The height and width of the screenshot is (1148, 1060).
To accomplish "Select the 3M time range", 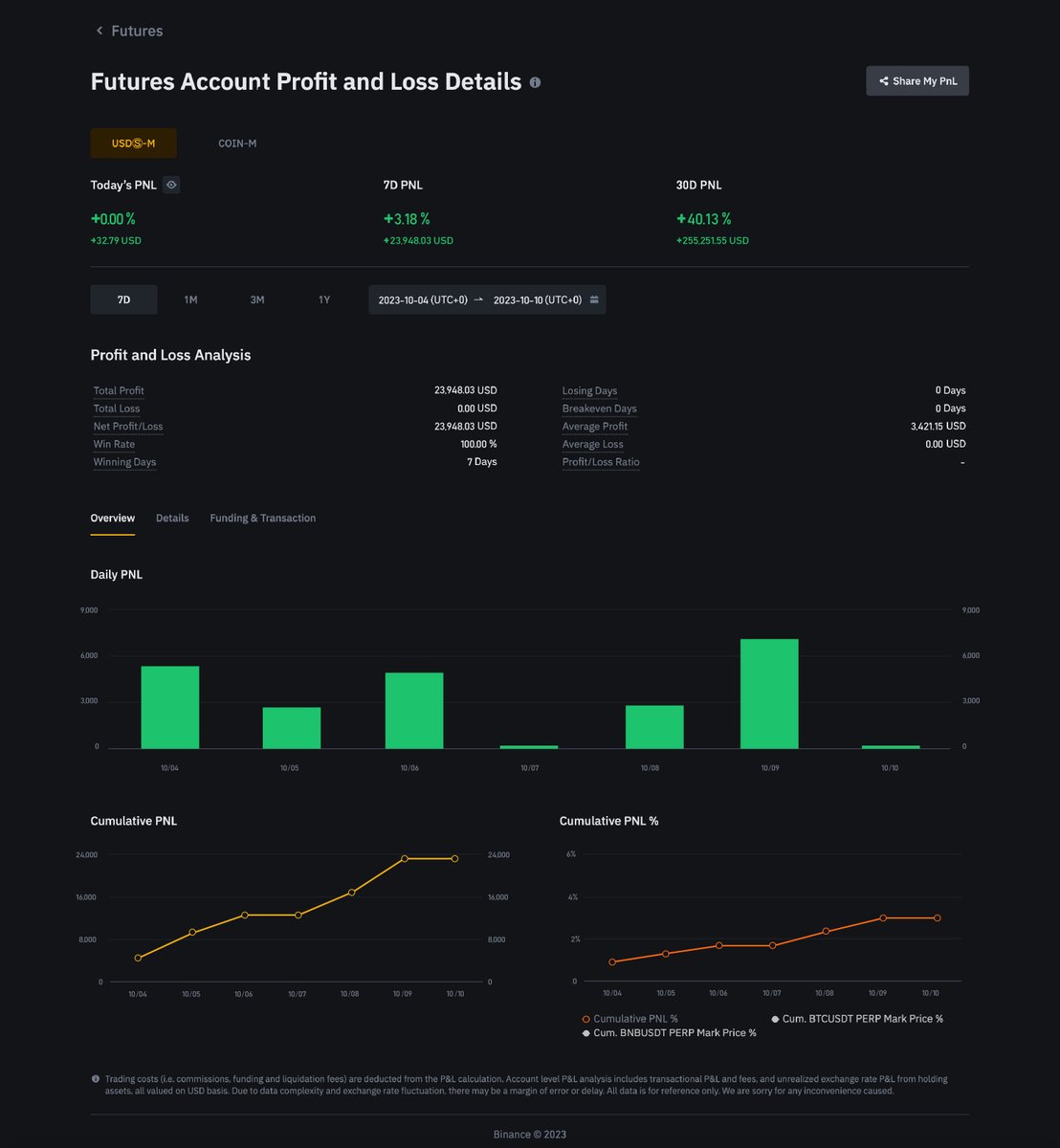I will [257, 299].
